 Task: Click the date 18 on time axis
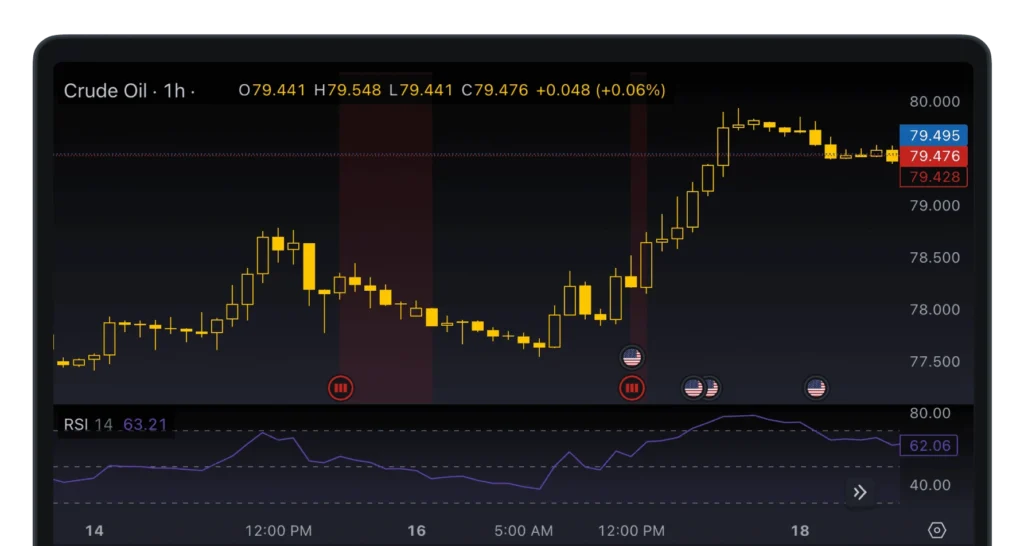click(800, 530)
